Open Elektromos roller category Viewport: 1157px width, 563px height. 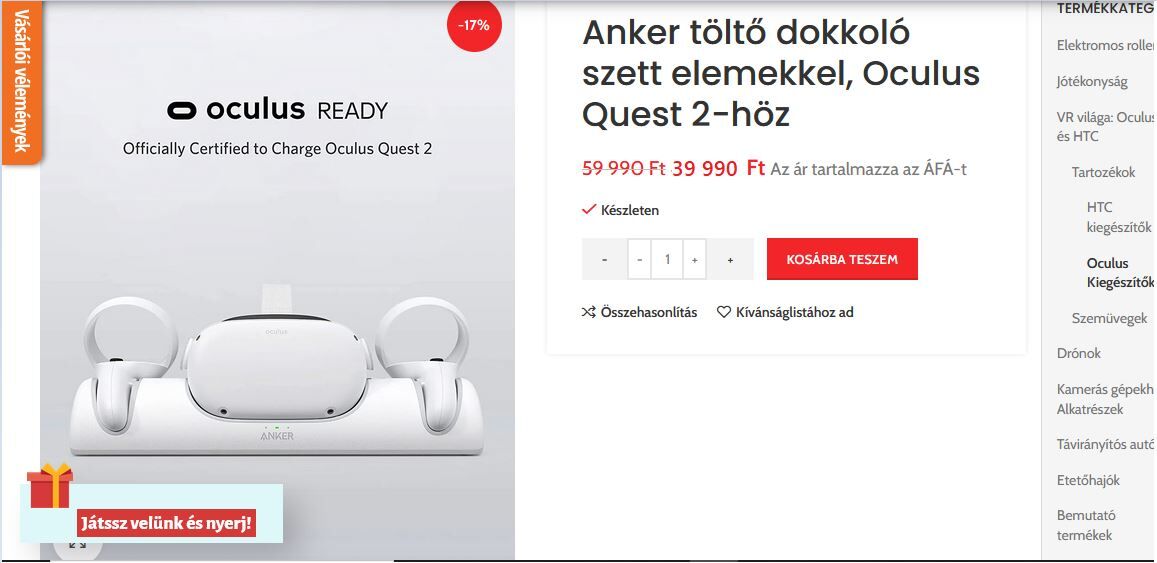coord(1105,46)
